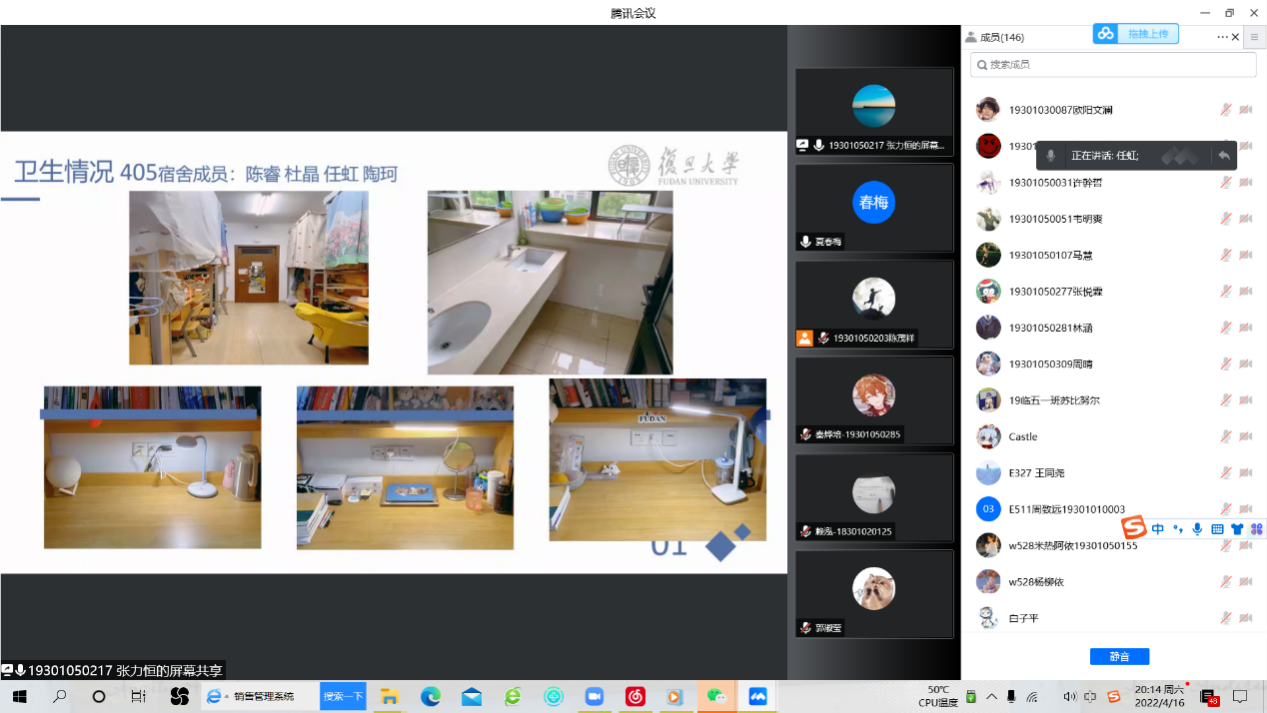Click Castle member avatar
1267x713 pixels.
point(988,436)
